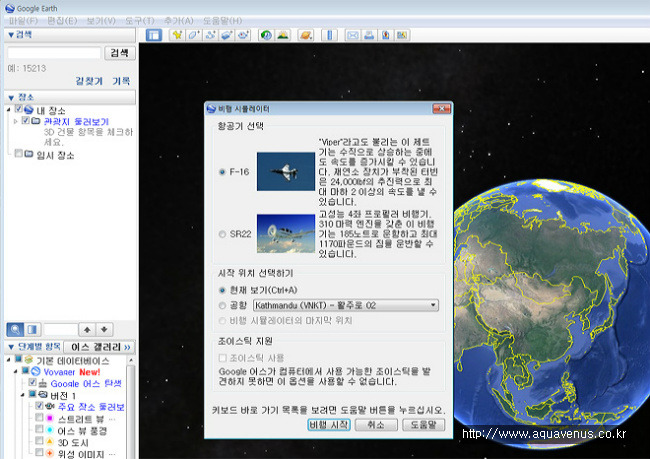Screen dimensions: 650x459
Task: Open the Kathmandu (VNKT) airport dropdown
Action: pos(346,306)
